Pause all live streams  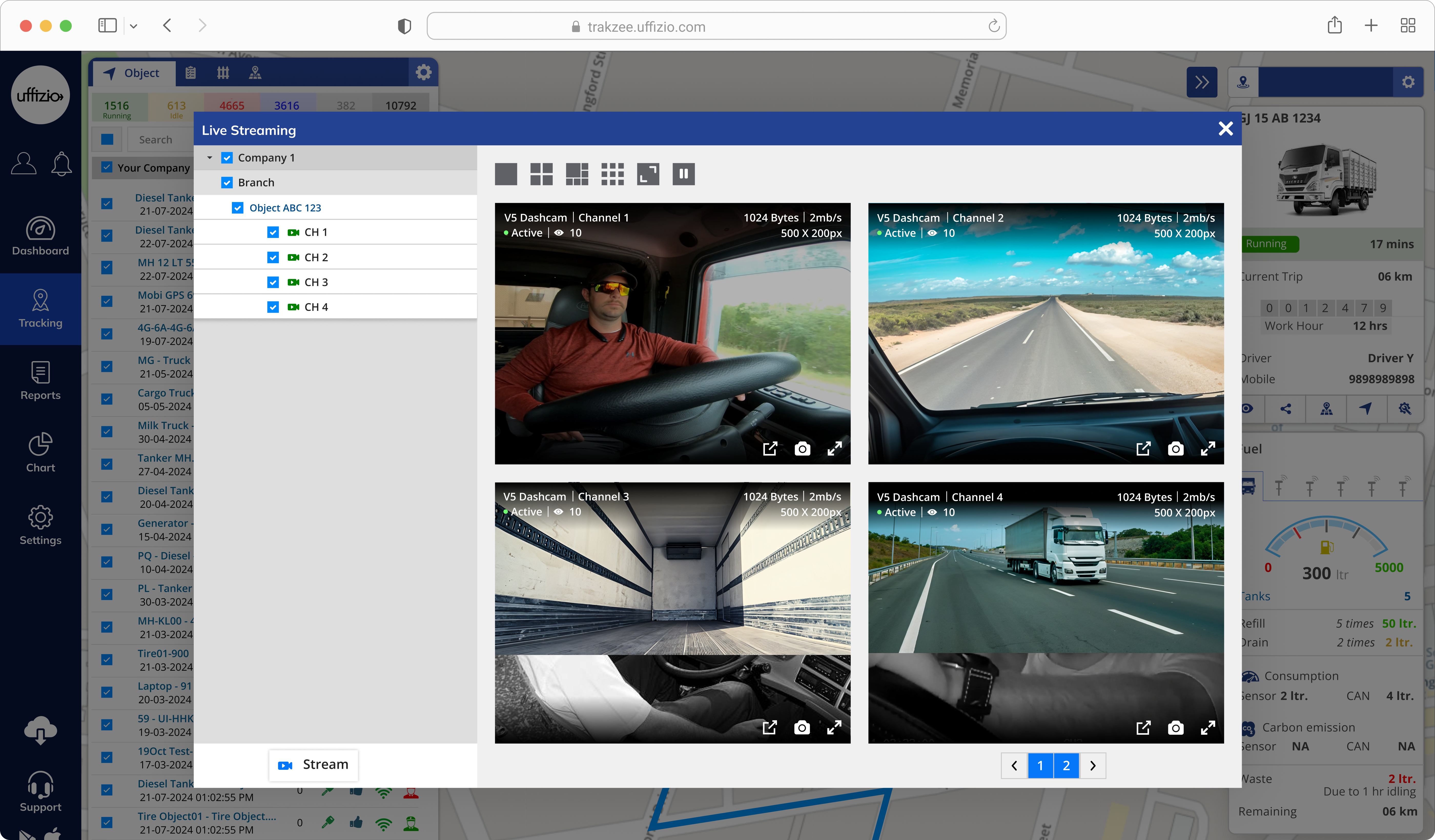tap(683, 174)
